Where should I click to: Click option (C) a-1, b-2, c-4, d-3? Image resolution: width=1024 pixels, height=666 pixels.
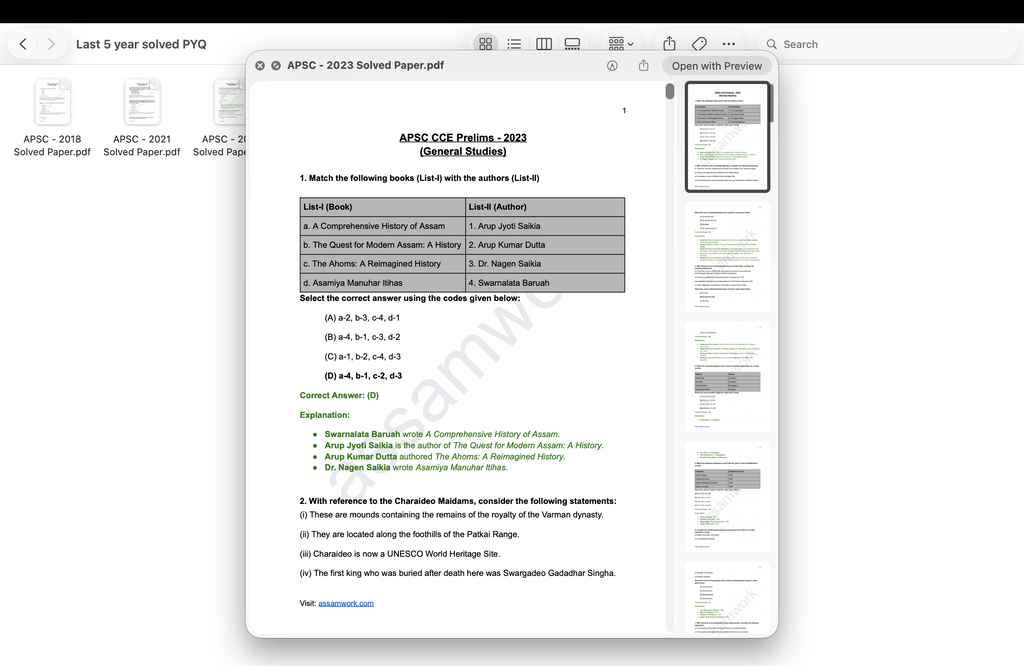[362, 357]
